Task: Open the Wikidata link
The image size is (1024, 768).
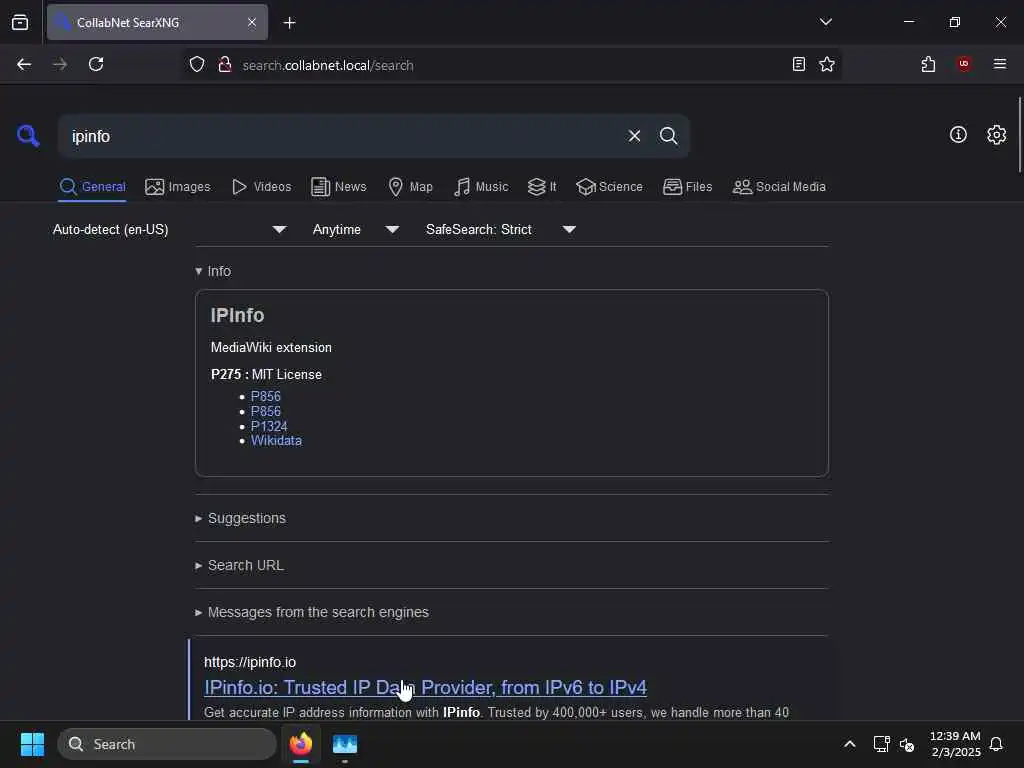Action: coord(276,441)
